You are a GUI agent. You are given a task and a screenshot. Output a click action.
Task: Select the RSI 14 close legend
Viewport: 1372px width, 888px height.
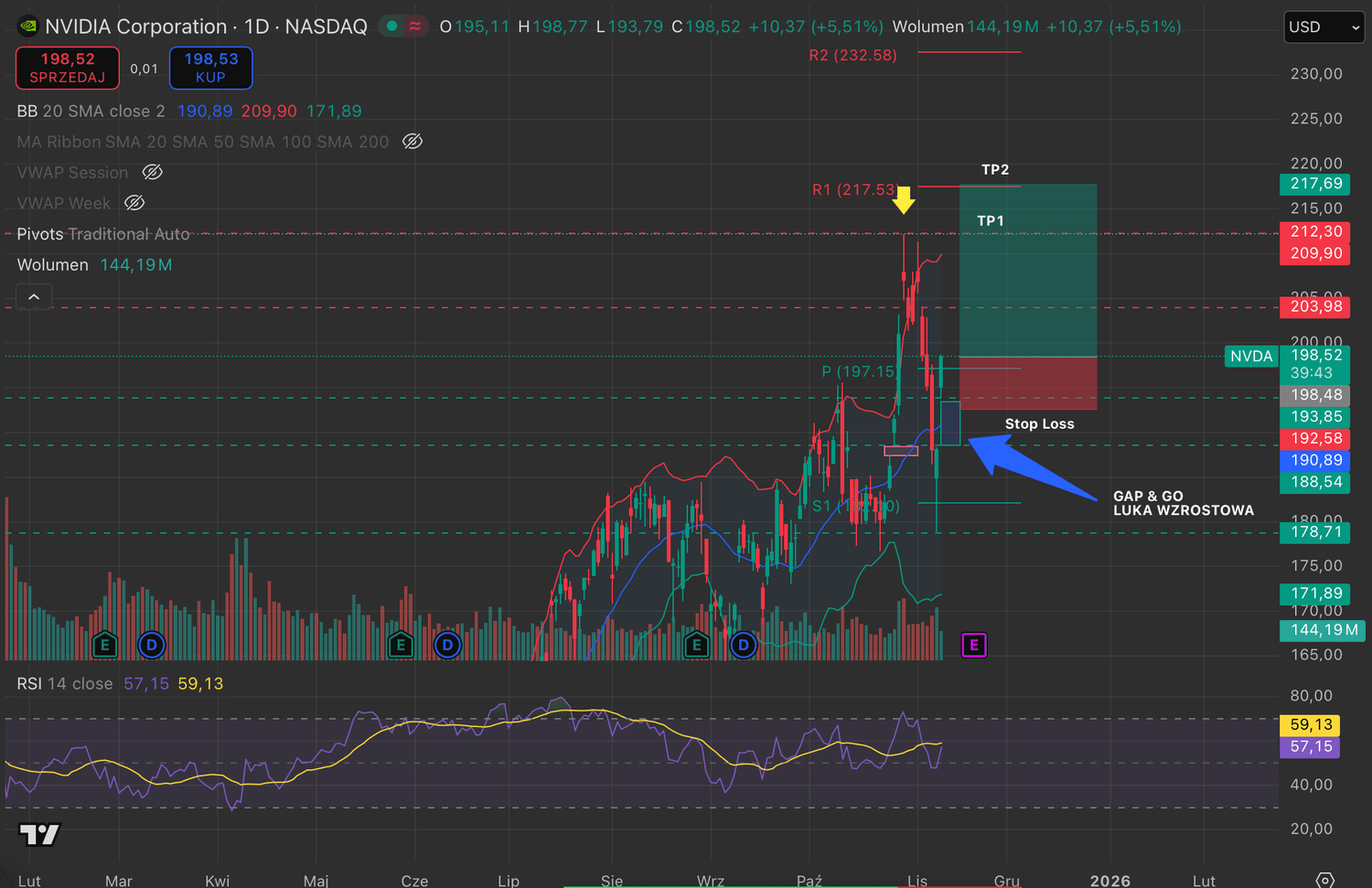coord(64,684)
